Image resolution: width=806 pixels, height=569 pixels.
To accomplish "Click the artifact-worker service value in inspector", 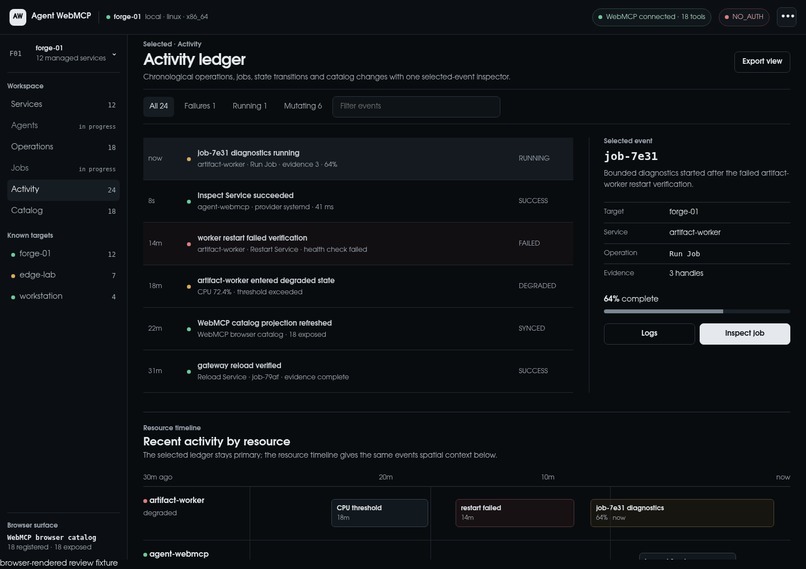I will 694,232.
